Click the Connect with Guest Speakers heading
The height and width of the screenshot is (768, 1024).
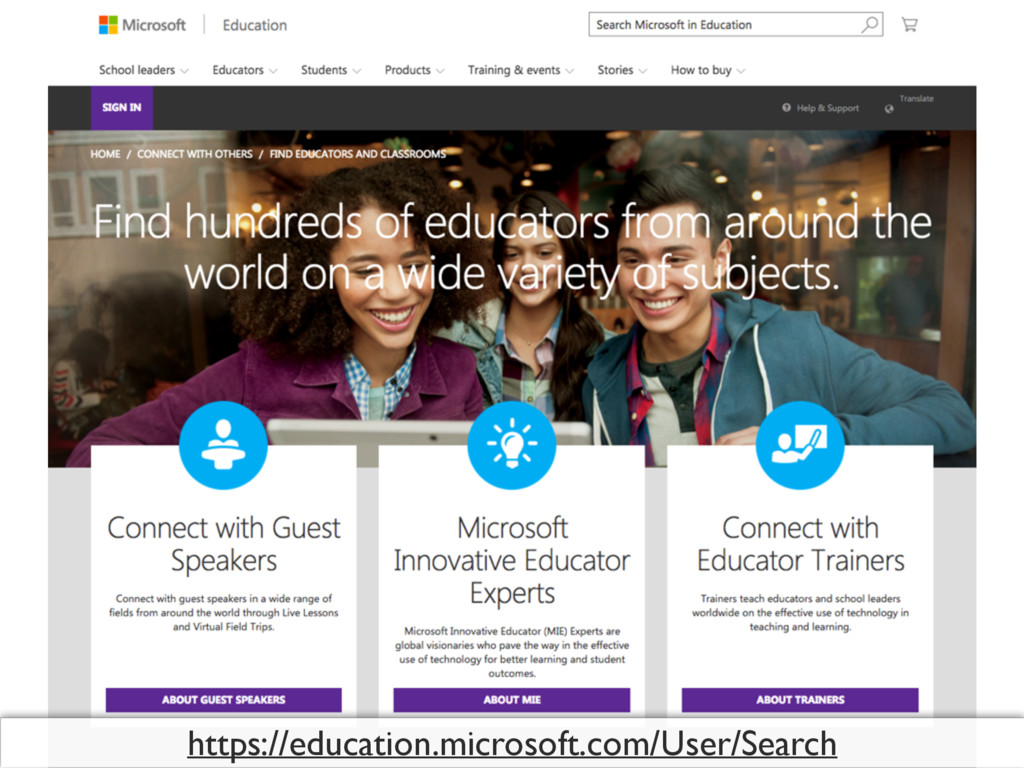point(223,544)
